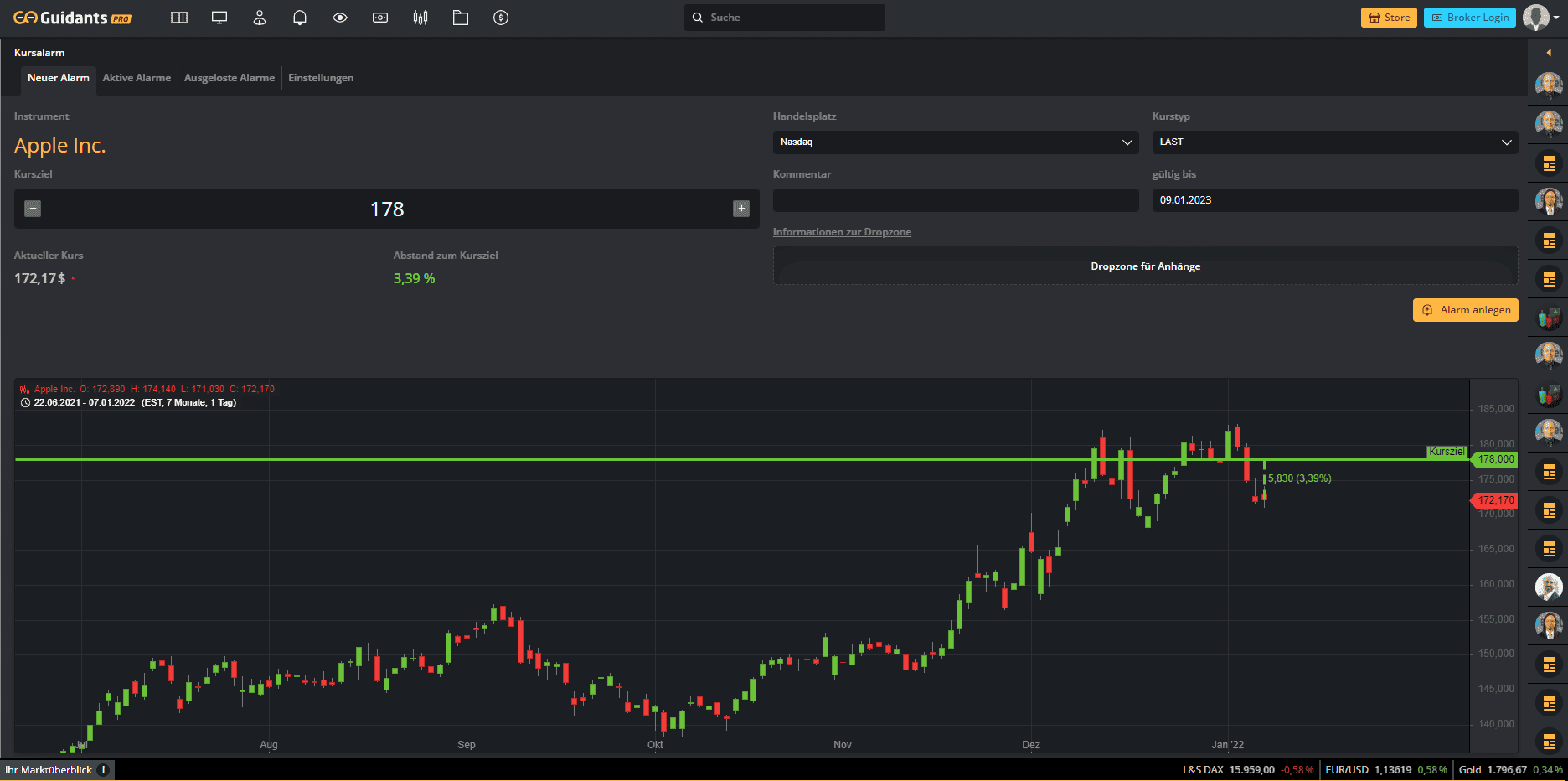
Task: Expand the profile menu arrow beside the avatar
Action: coord(1556,18)
